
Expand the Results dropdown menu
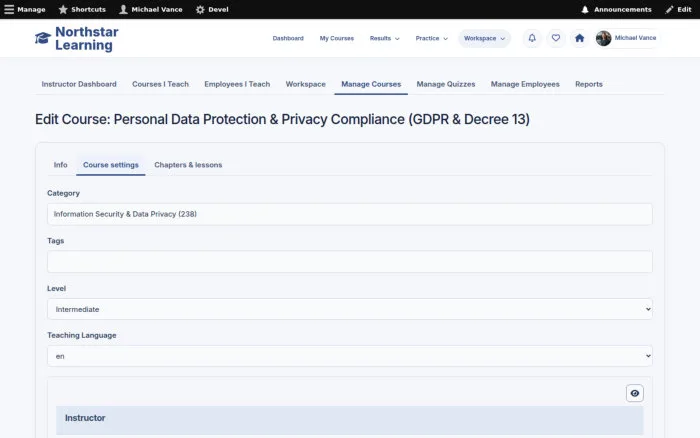384,38
